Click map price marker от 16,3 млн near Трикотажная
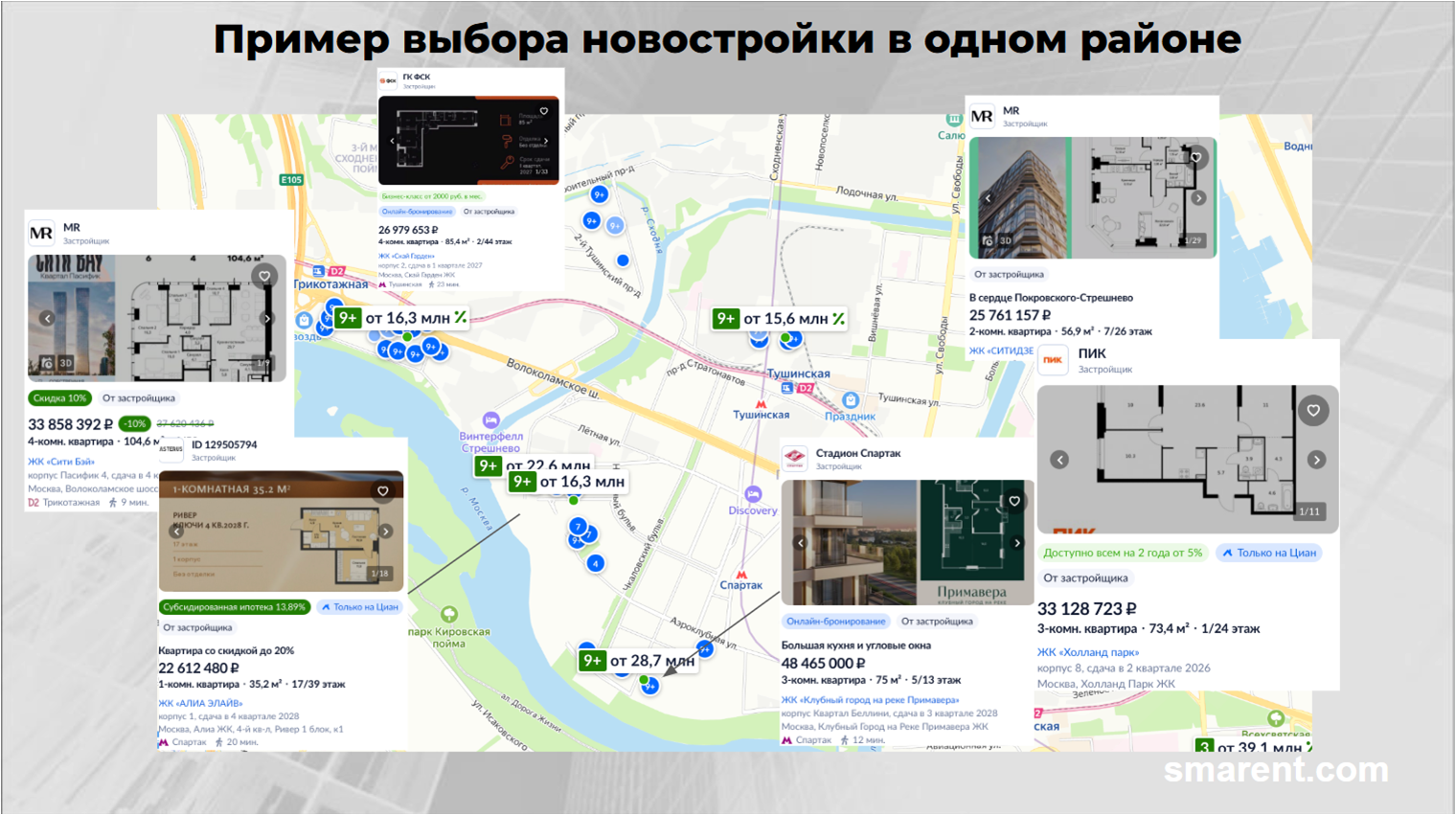 point(401,317)
